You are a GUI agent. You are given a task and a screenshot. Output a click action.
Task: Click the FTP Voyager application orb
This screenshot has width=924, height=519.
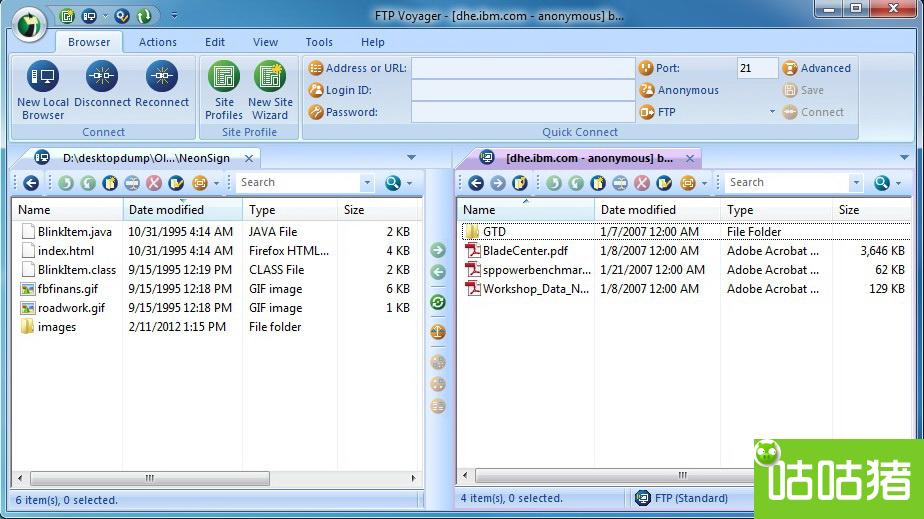pyautogui.click(x=29, y=25)
